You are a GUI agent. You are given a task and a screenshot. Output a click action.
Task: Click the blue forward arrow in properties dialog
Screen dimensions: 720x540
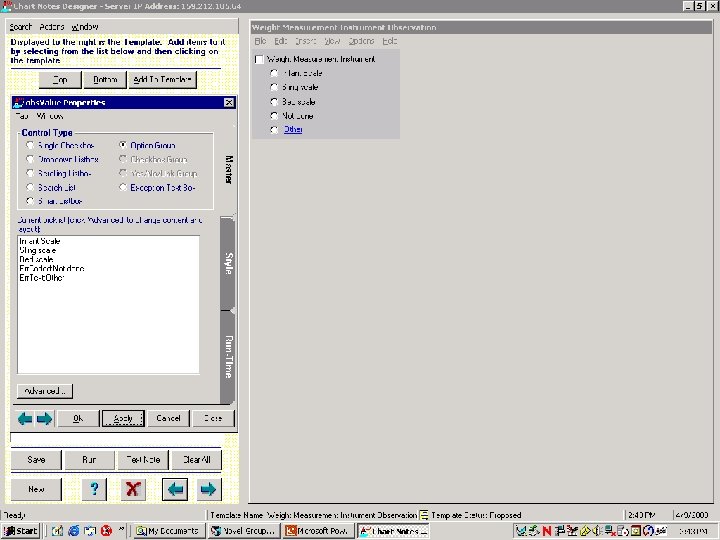coord(45,418)
